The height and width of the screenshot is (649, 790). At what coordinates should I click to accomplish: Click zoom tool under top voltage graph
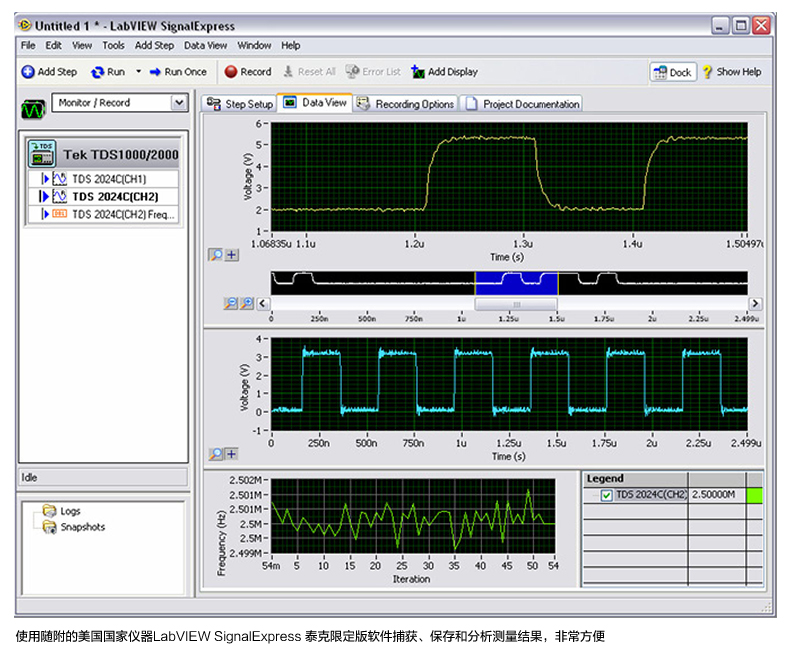click(x=216, y=255)
